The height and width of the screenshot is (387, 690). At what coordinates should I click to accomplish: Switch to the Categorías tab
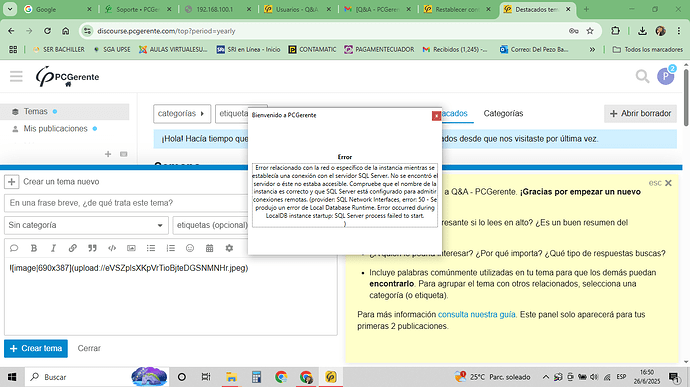(503, 114)
